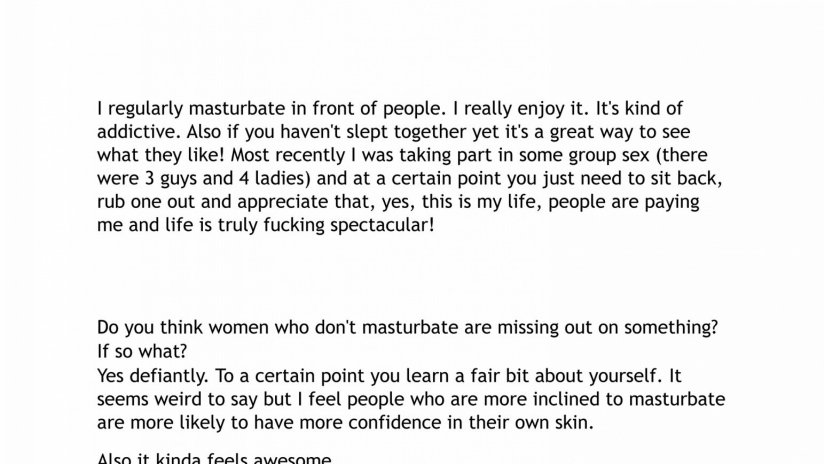This screenshot has width=824, height=464.
Task: Click the words "seems weird to say"
Action: point(173,399)
